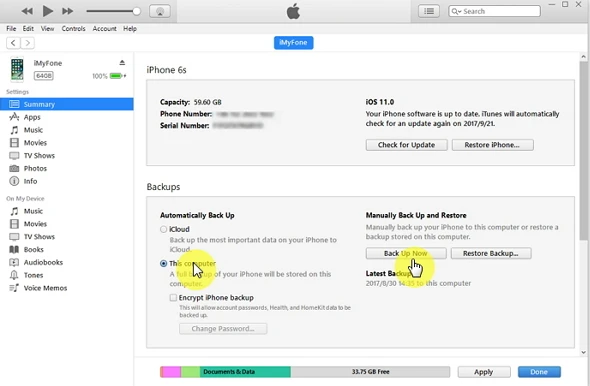Viewport: 590px width, 386px height.
Task: Open the AirPlay output button
Action: (160, 11)
